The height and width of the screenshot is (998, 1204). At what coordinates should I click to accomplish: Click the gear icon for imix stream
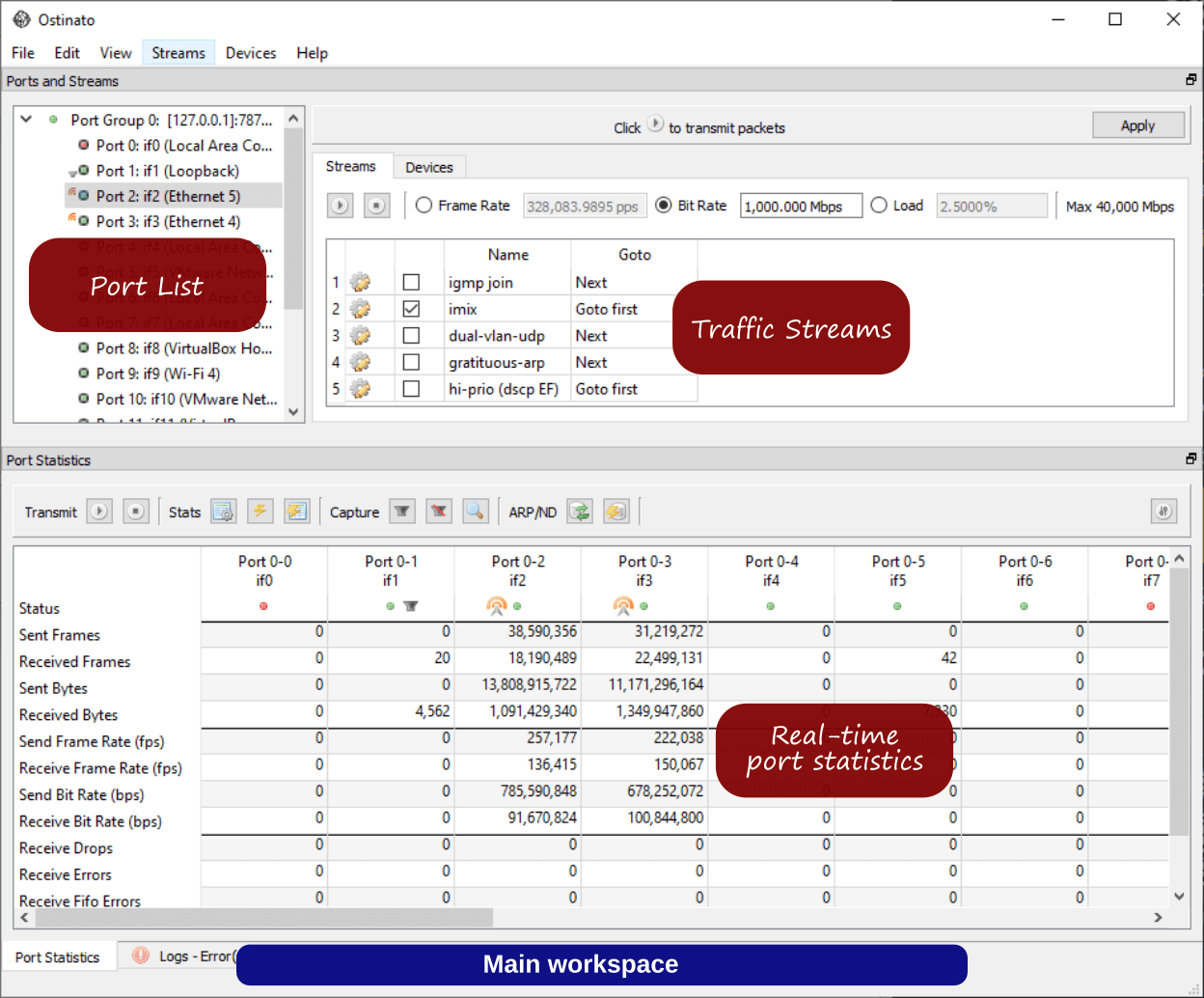(x=360, y=309)
